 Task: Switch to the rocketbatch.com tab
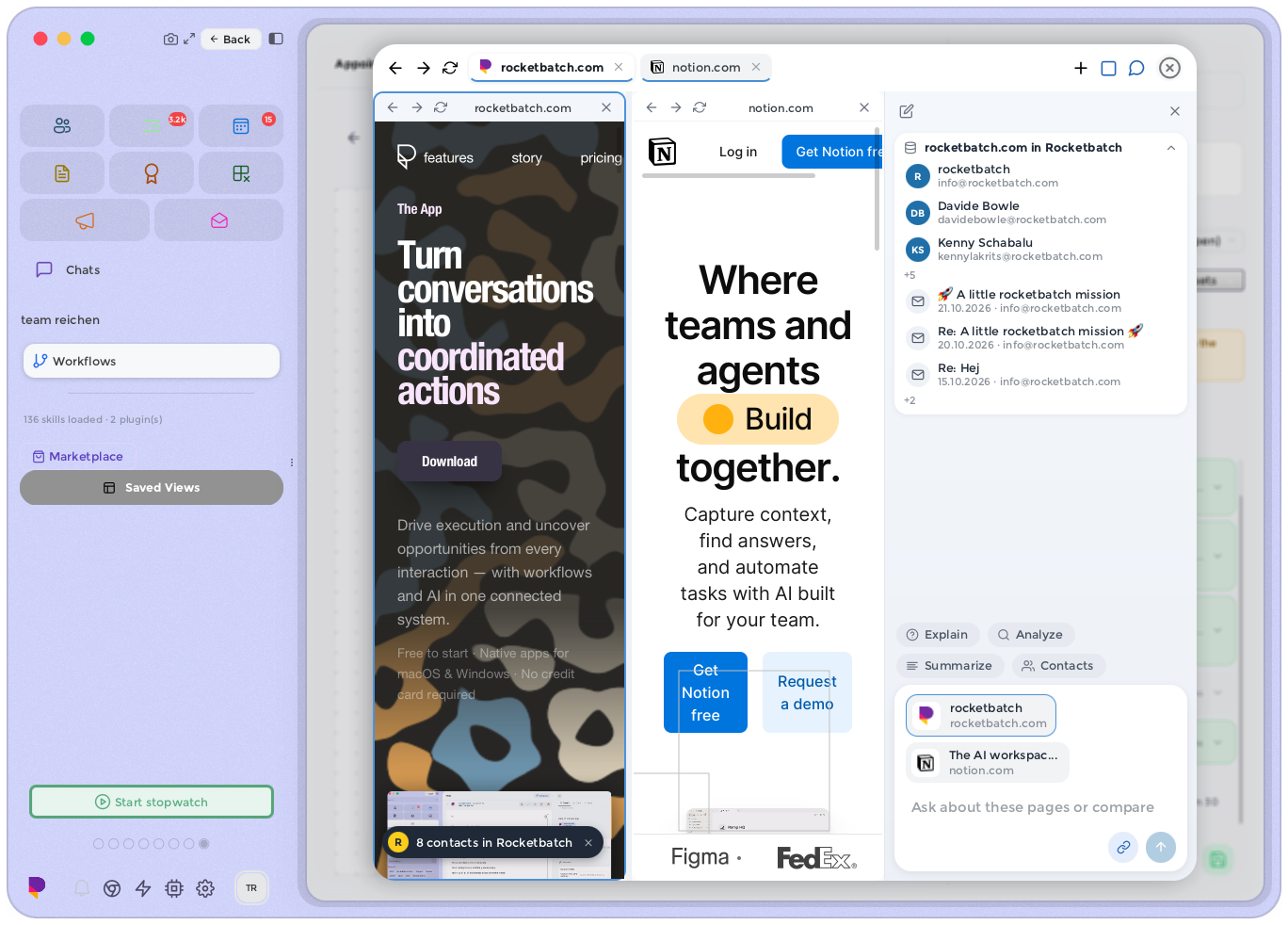pyautogui.click(x=552, y=67)
